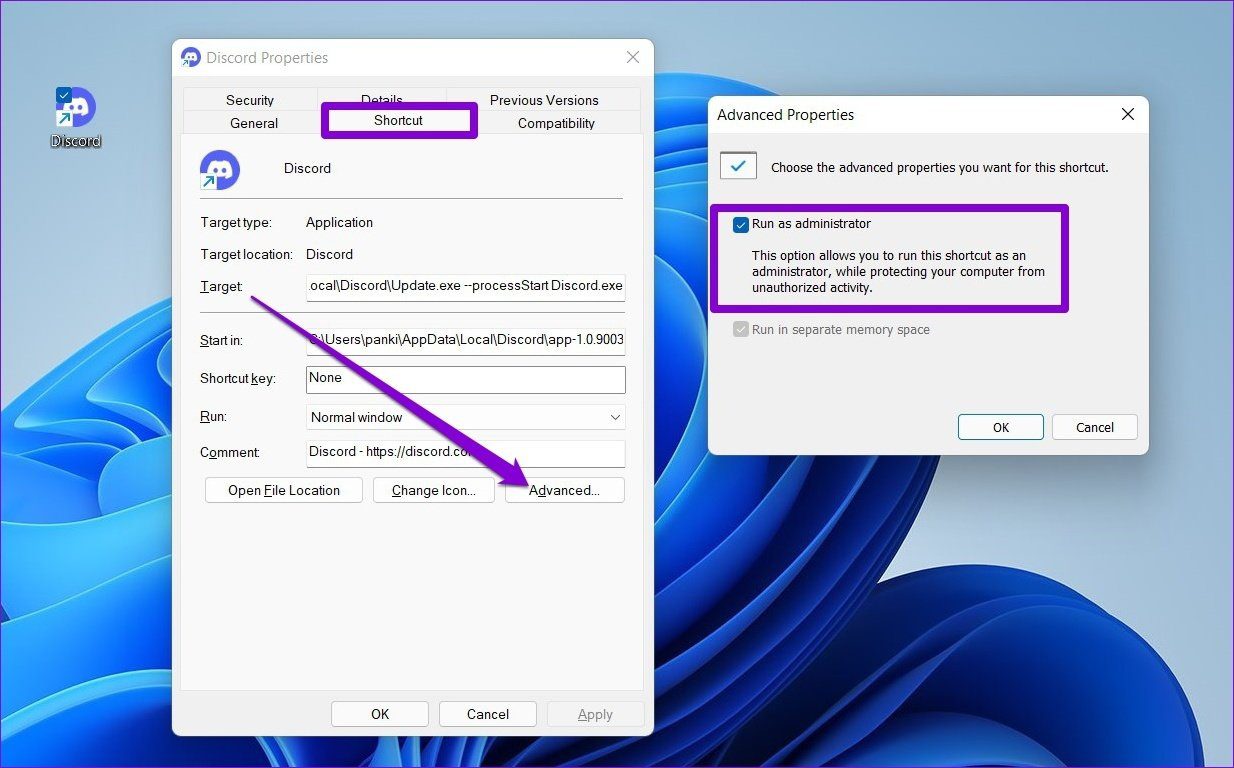This screenshot has height=768, width=1234.
Task: Switch to the Security tab
Action: (x=250, y=100)
